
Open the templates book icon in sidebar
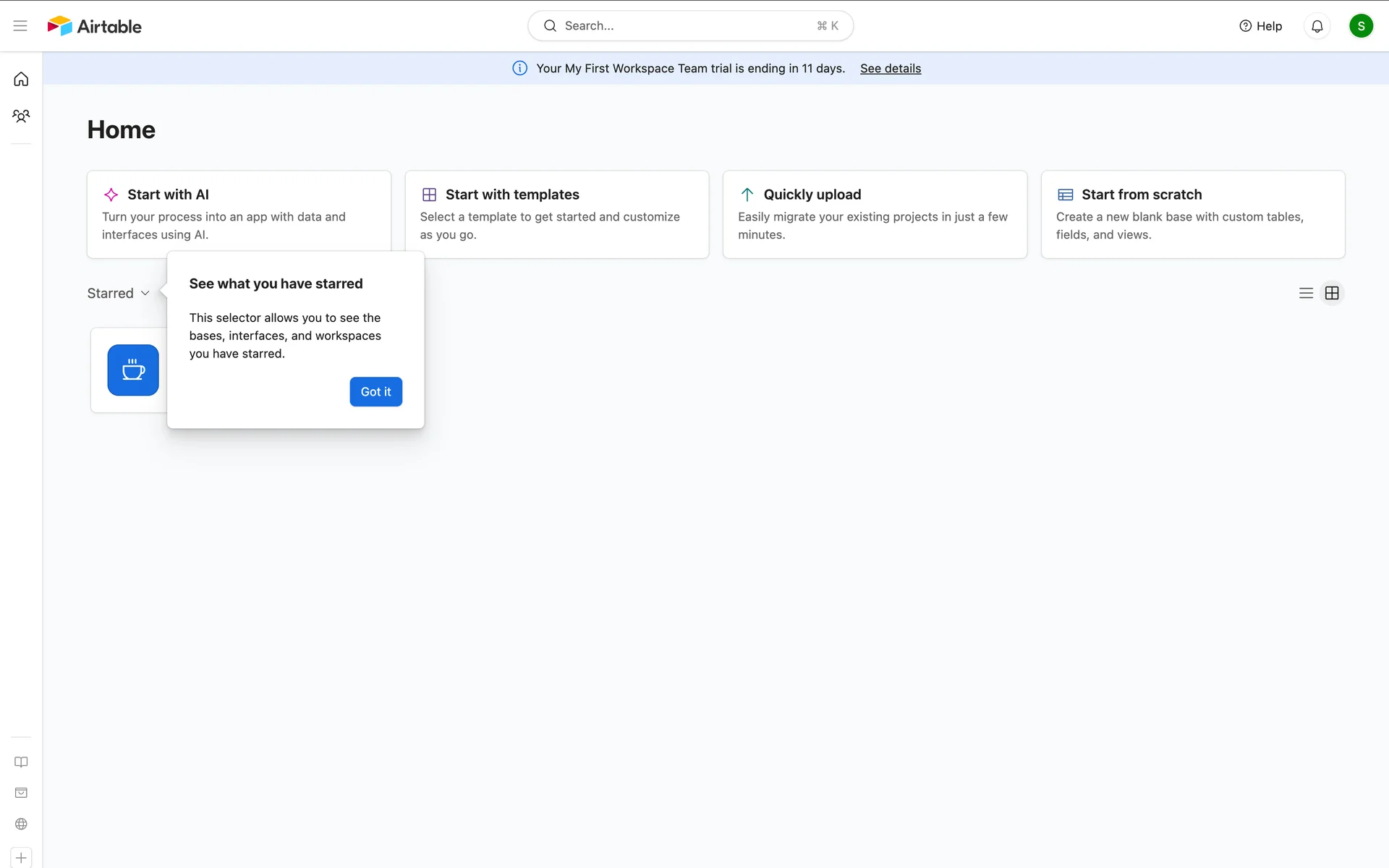coord(21,762)
